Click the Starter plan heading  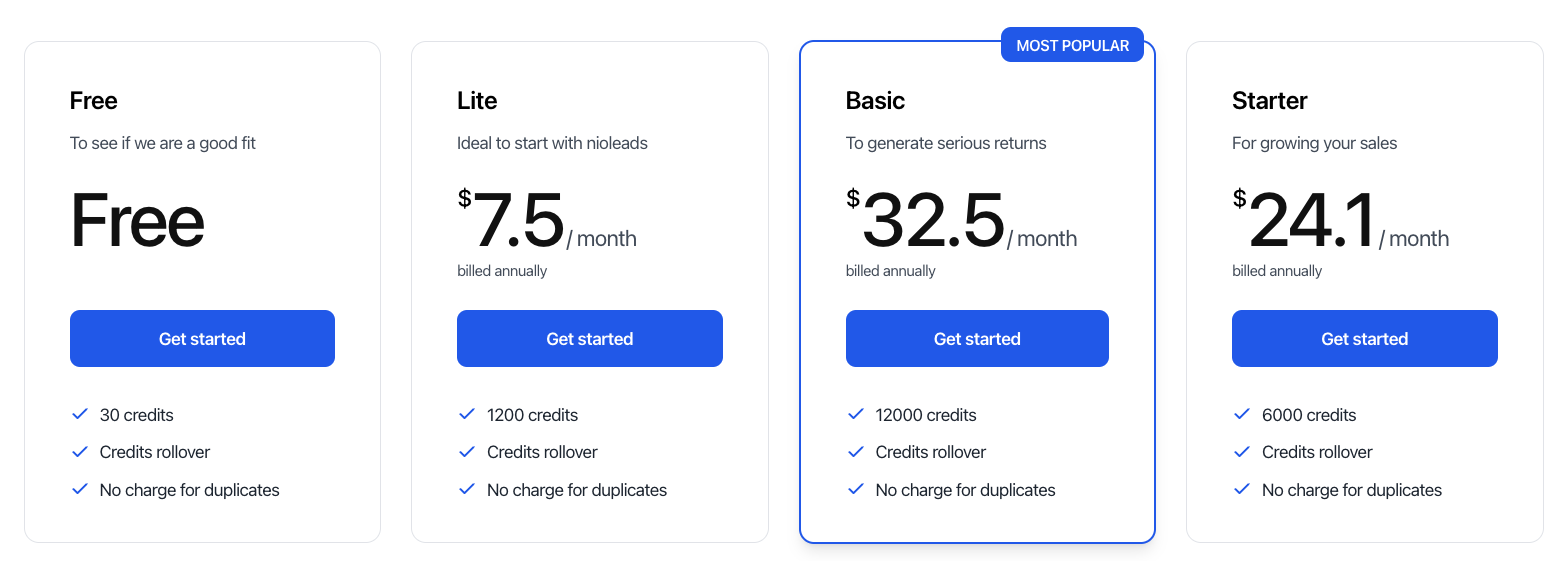(1269, 101)
